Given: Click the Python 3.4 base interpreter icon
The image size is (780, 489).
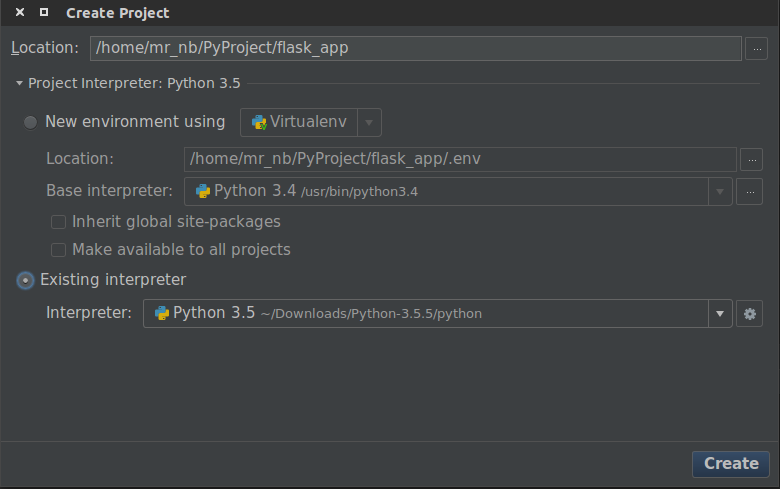Looking at the screenshot, I should [203, 191].
